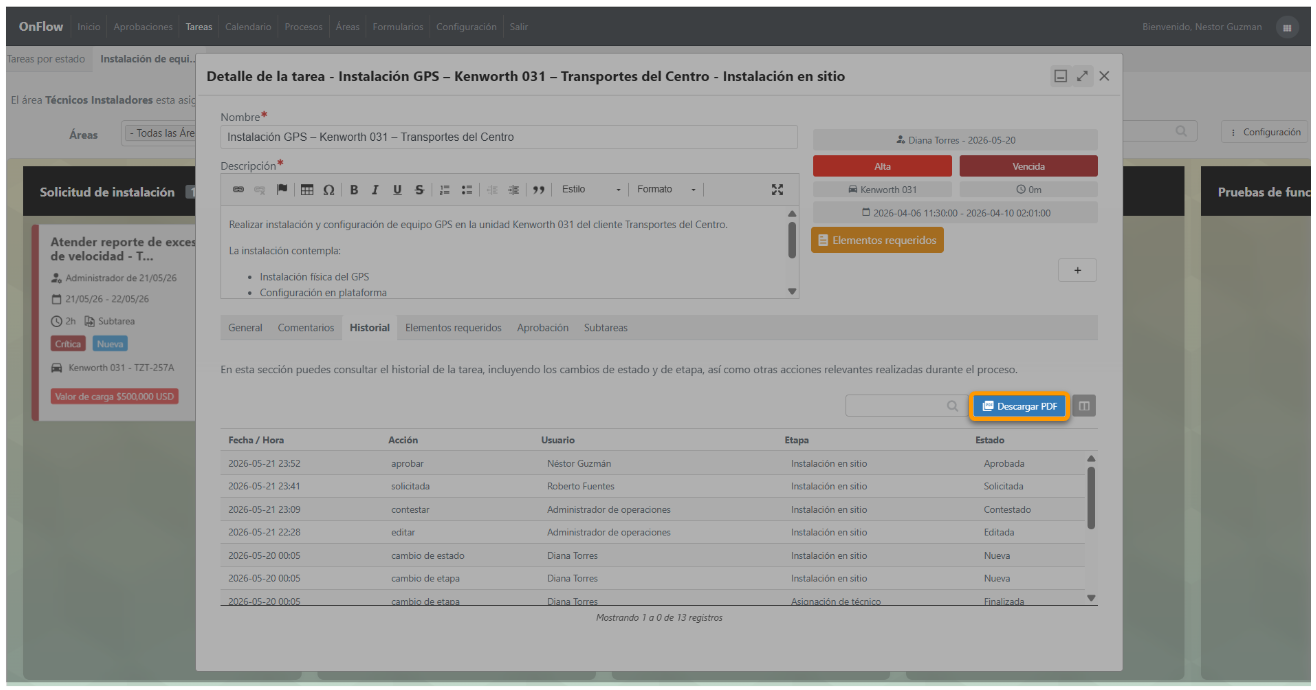Screen dimensions: 1316x690
Task: Toggle italic formatting in description
Action: pyautogui.click(x=375, y=189)
